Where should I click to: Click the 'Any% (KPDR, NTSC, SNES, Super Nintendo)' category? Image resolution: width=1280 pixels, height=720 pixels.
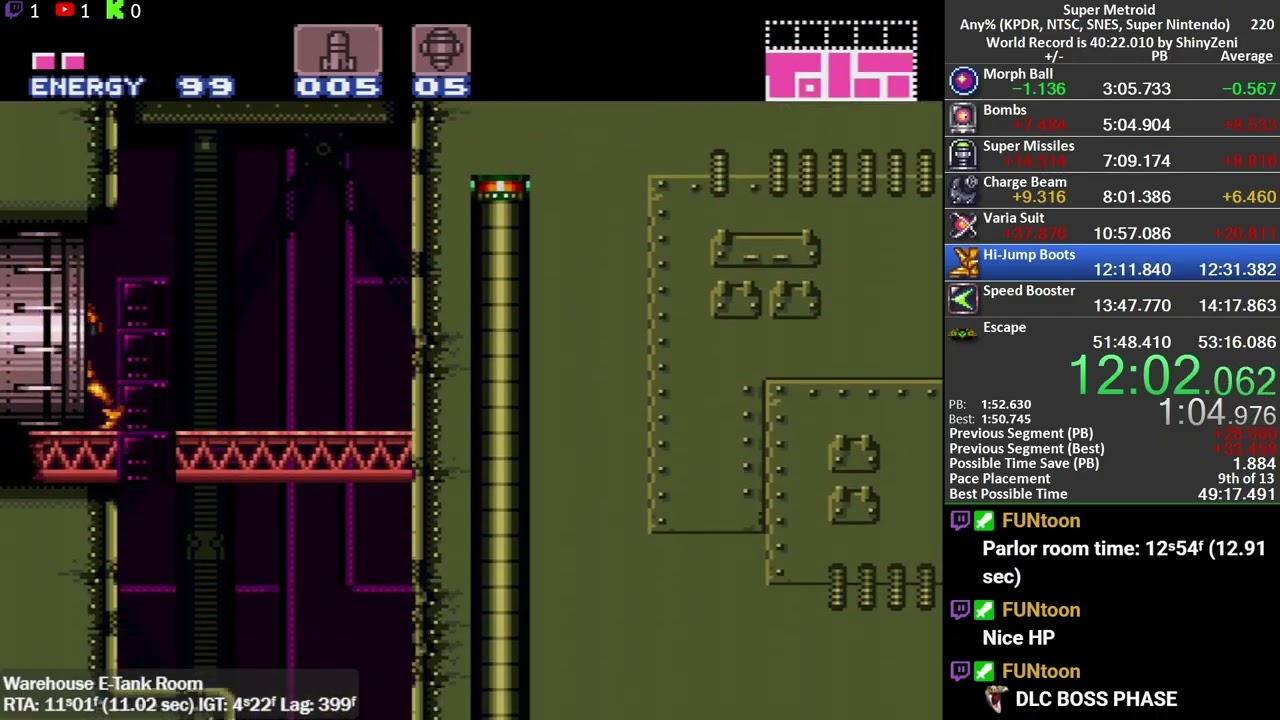pyautogui.click(x=1095, y=25)
